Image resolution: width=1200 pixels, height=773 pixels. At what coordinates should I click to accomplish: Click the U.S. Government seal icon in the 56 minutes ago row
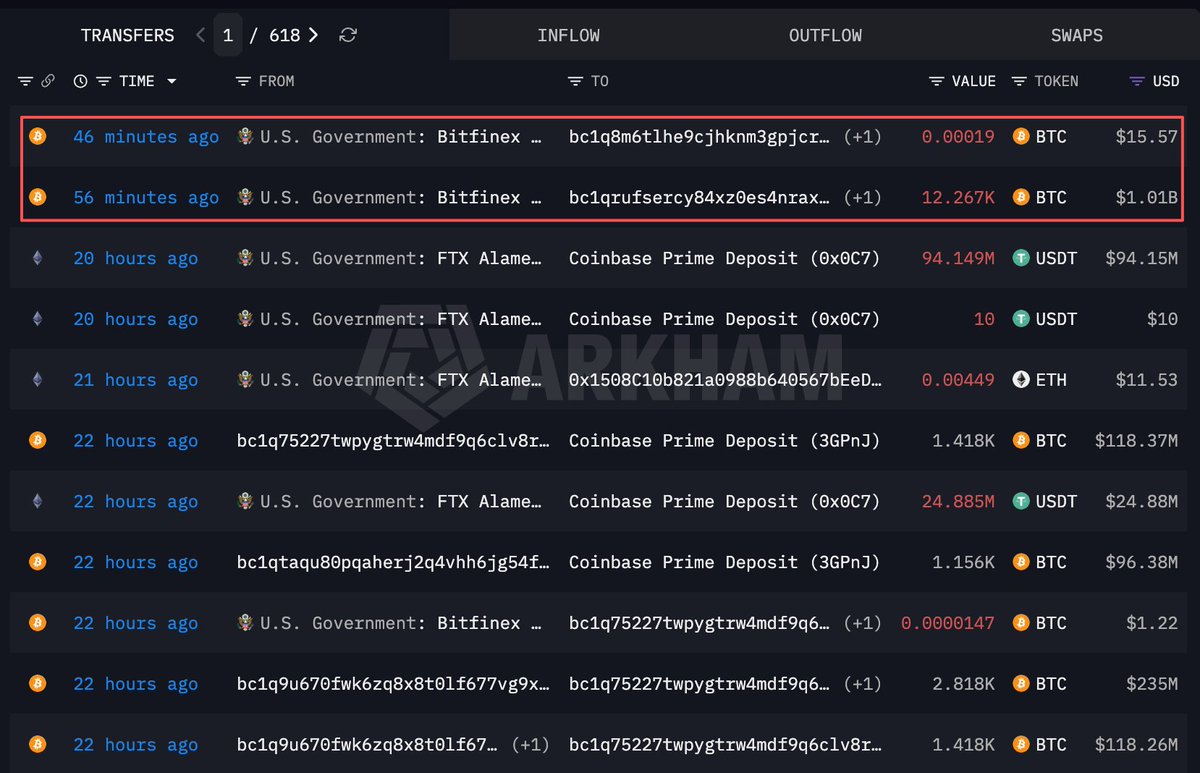245,197
